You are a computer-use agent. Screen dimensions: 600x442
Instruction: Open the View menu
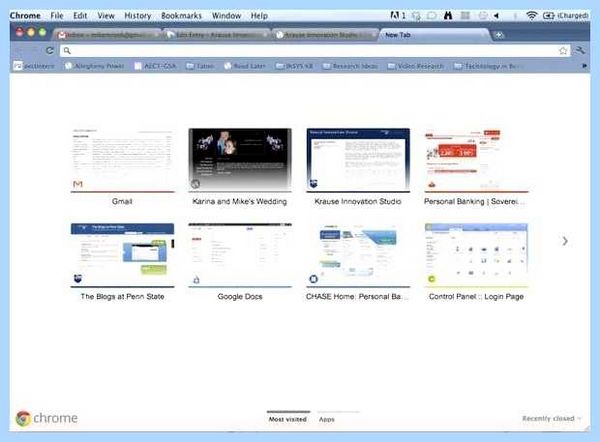point(106,16)
